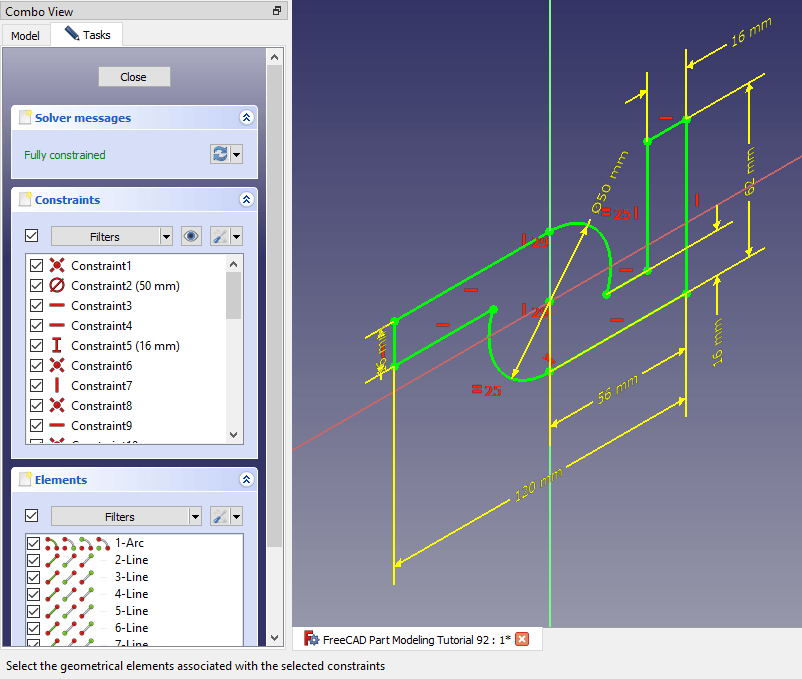Viewport: 802px width, 679px height.
Task: Open the elements settings dropdown arrow
Action: click(x=236, y=516)
